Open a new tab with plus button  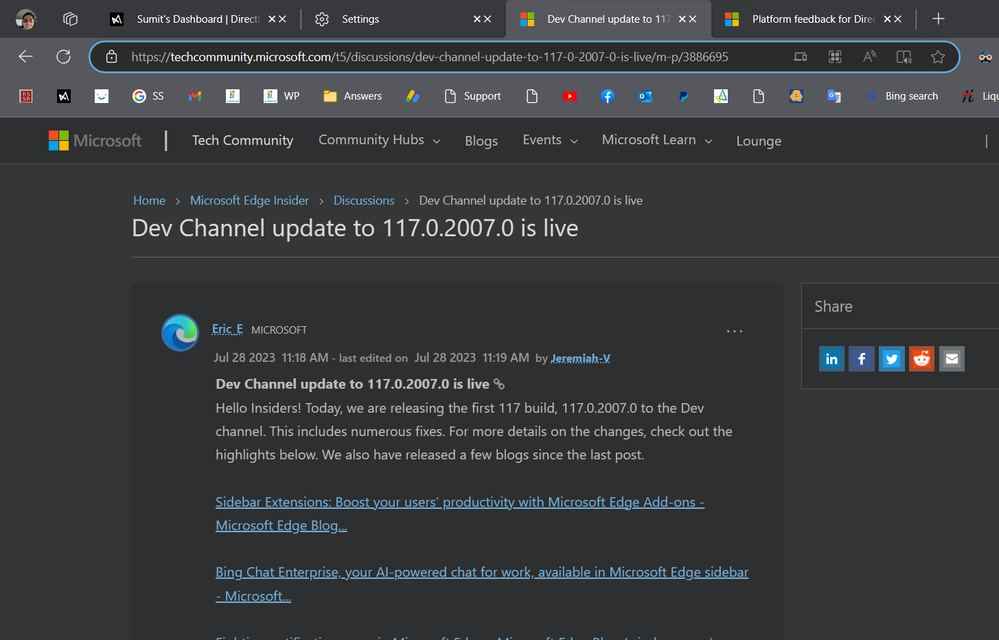pos(938,19)
